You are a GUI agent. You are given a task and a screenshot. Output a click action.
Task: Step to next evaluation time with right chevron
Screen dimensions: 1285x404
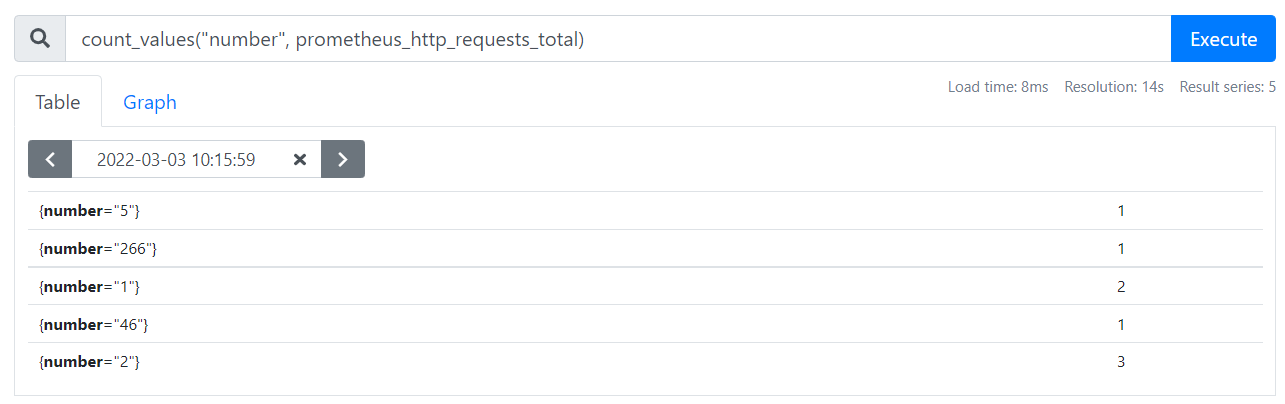click(343, 159)
